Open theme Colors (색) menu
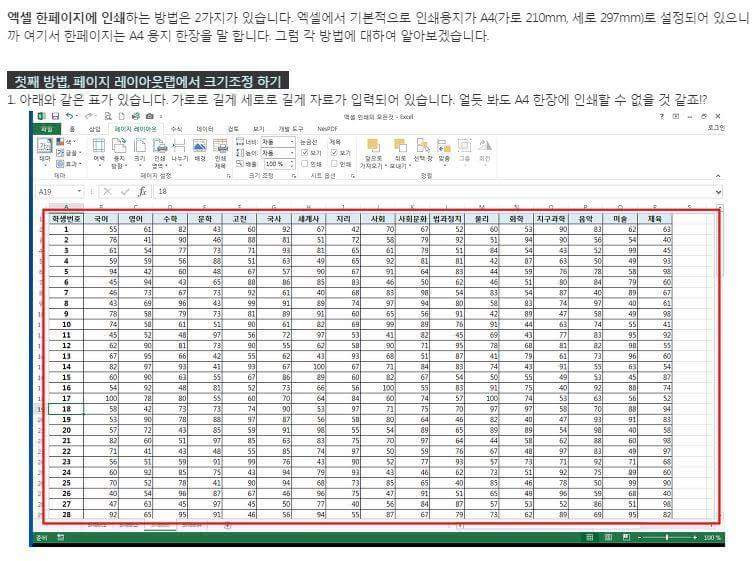 pos(66,142)
